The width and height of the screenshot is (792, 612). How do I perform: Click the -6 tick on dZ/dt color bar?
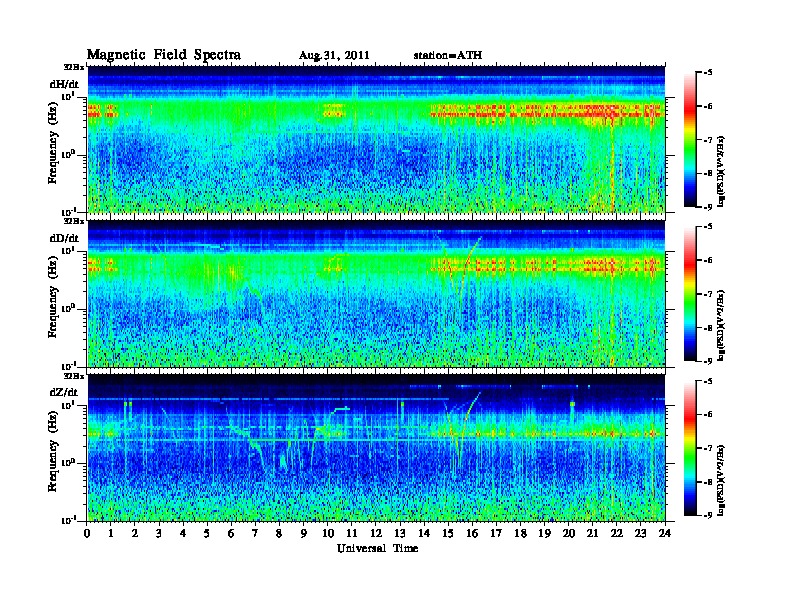click(709, 414)
